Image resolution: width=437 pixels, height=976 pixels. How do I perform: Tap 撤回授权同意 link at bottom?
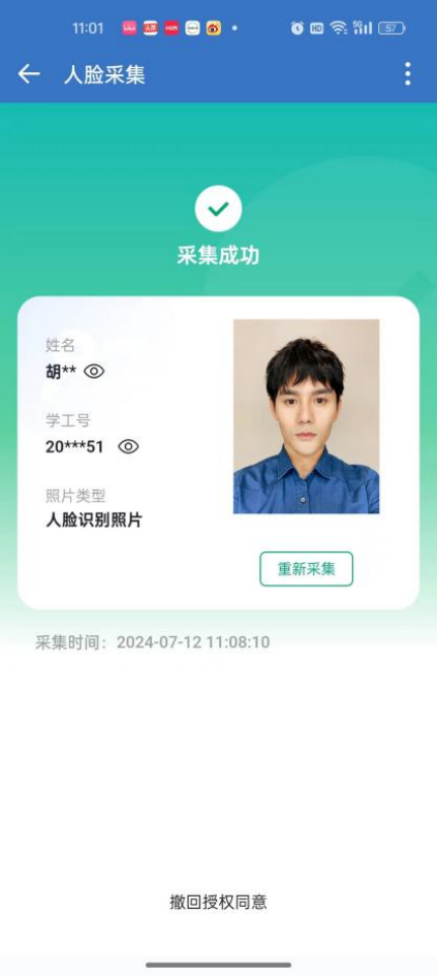coord(218,902)
